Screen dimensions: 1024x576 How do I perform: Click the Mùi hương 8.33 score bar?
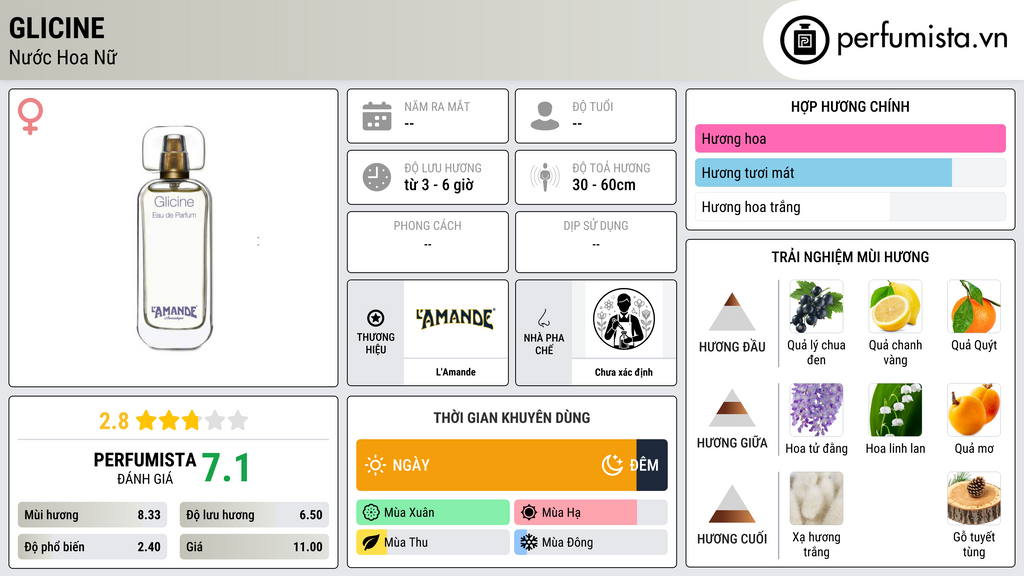pos(93,515)
